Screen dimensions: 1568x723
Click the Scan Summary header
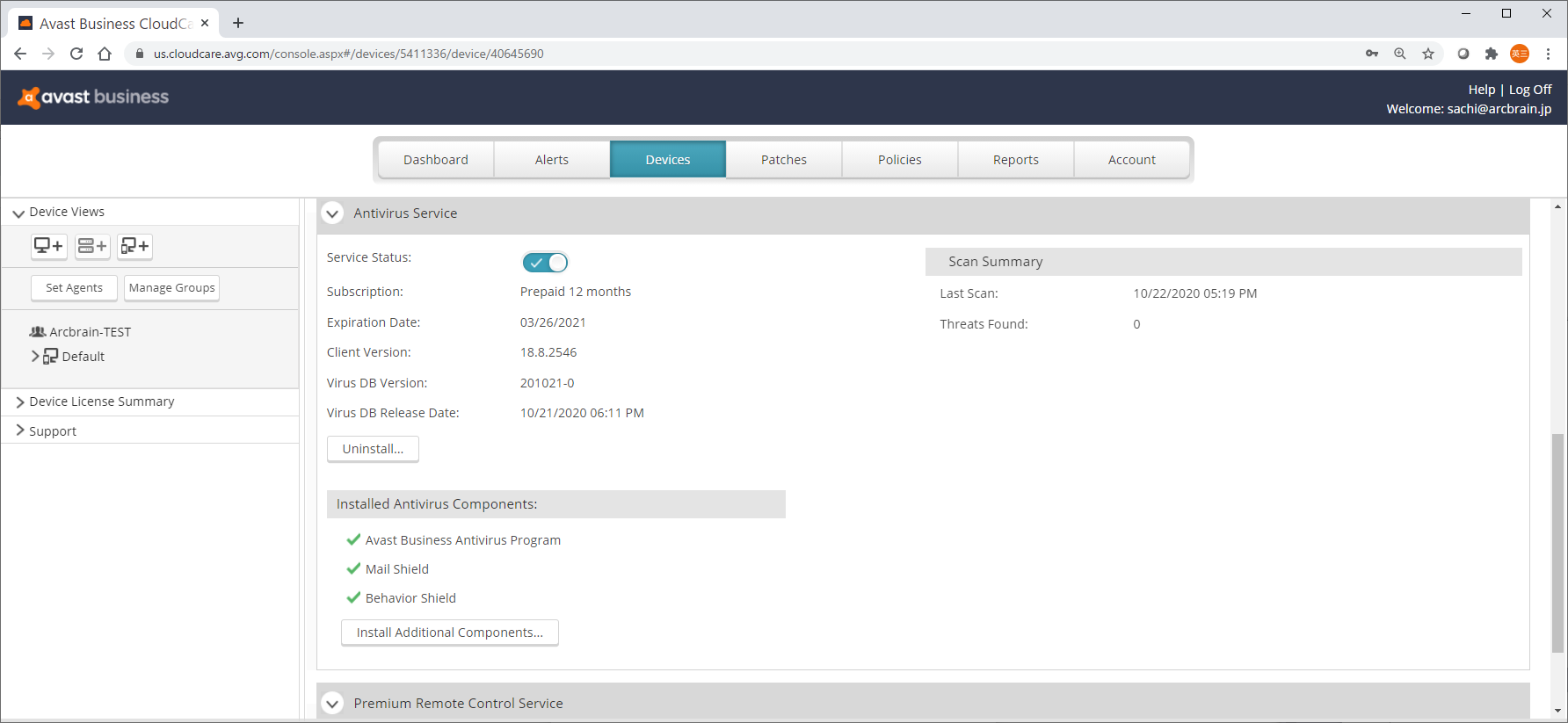tap(1223, 262)
